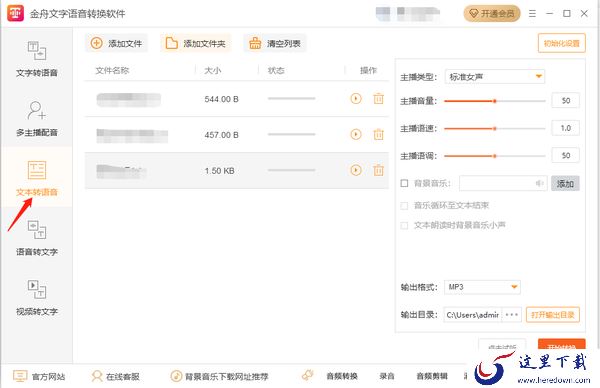Viewport: 600px width, 388px height.
Task: Open the 视频转文字 sidebar section
Action: tap(37, 297)
